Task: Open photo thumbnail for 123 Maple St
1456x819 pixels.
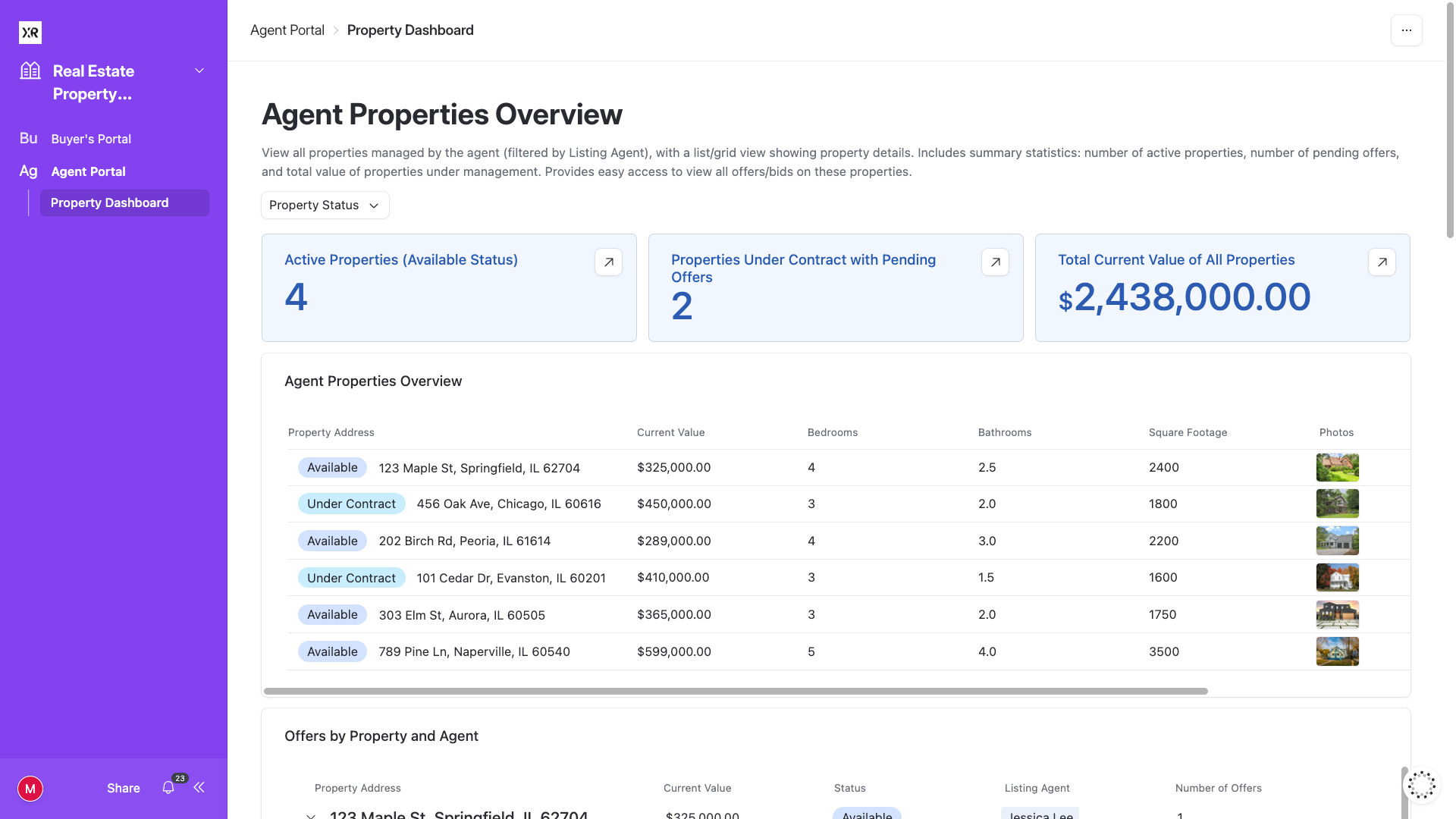Action: coord(1337,468)
